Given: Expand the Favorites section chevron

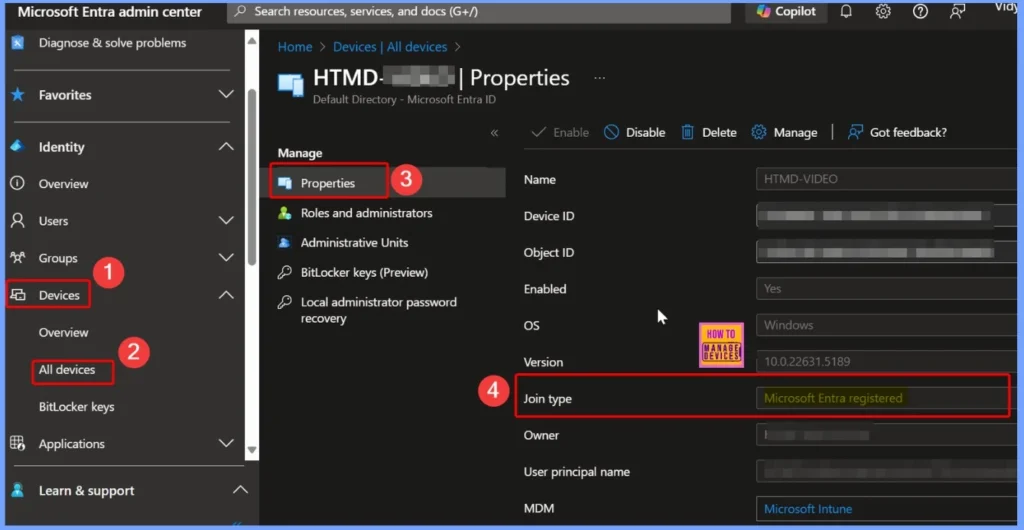Looking at the screenshot, I should point(226,95).
